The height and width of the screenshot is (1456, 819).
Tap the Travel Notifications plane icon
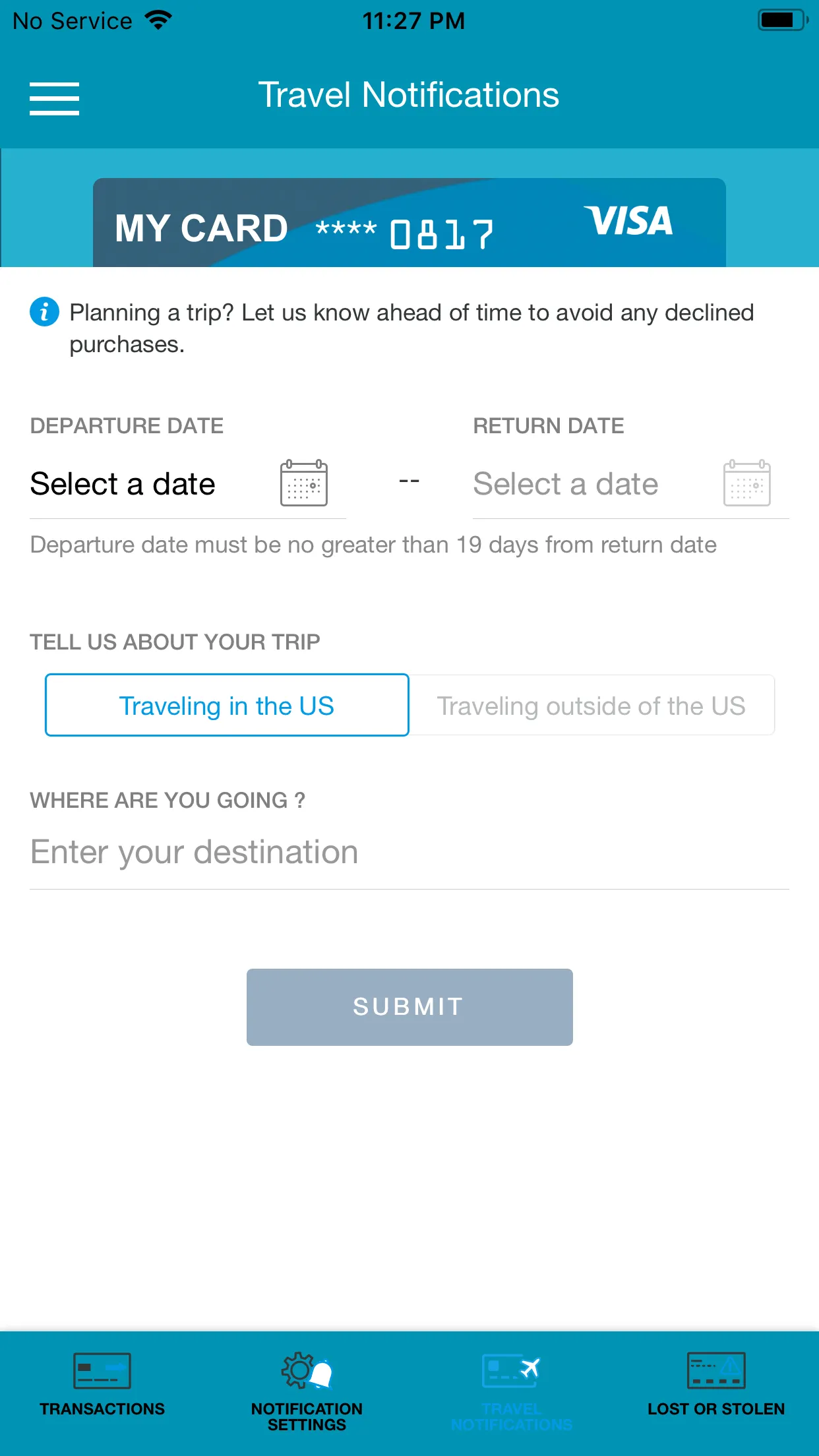pos(511,1370)
